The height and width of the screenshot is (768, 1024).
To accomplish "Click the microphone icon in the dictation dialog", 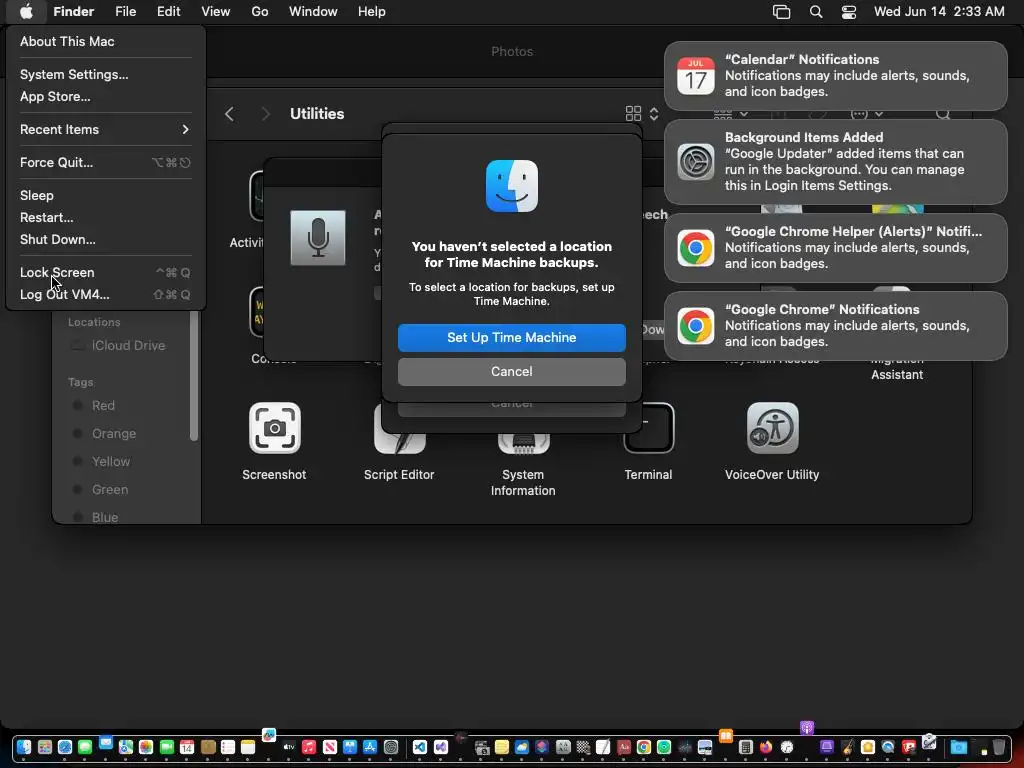I will tap(318, 238).
